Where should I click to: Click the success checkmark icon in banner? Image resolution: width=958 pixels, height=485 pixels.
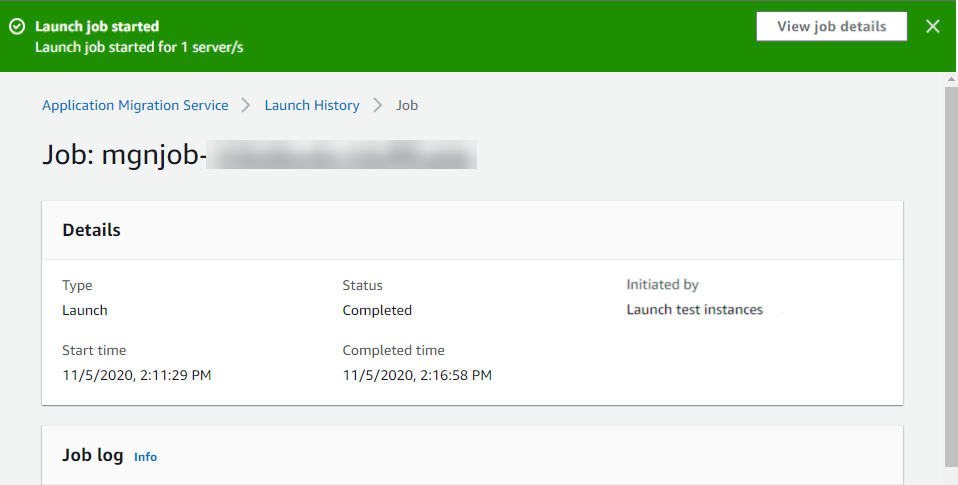point(17,26)
